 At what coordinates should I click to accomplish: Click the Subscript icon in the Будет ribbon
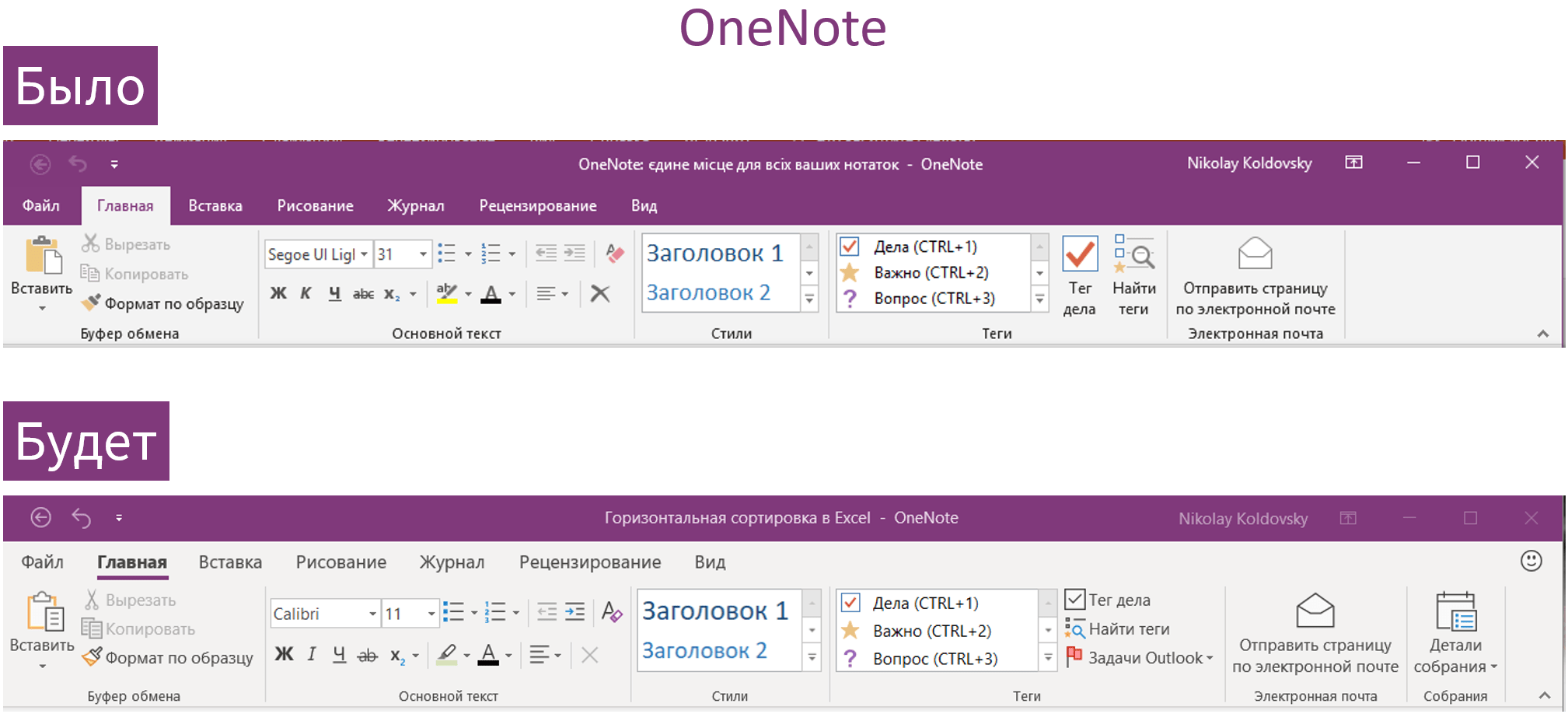pyautogui.click(x=398, y=656)
